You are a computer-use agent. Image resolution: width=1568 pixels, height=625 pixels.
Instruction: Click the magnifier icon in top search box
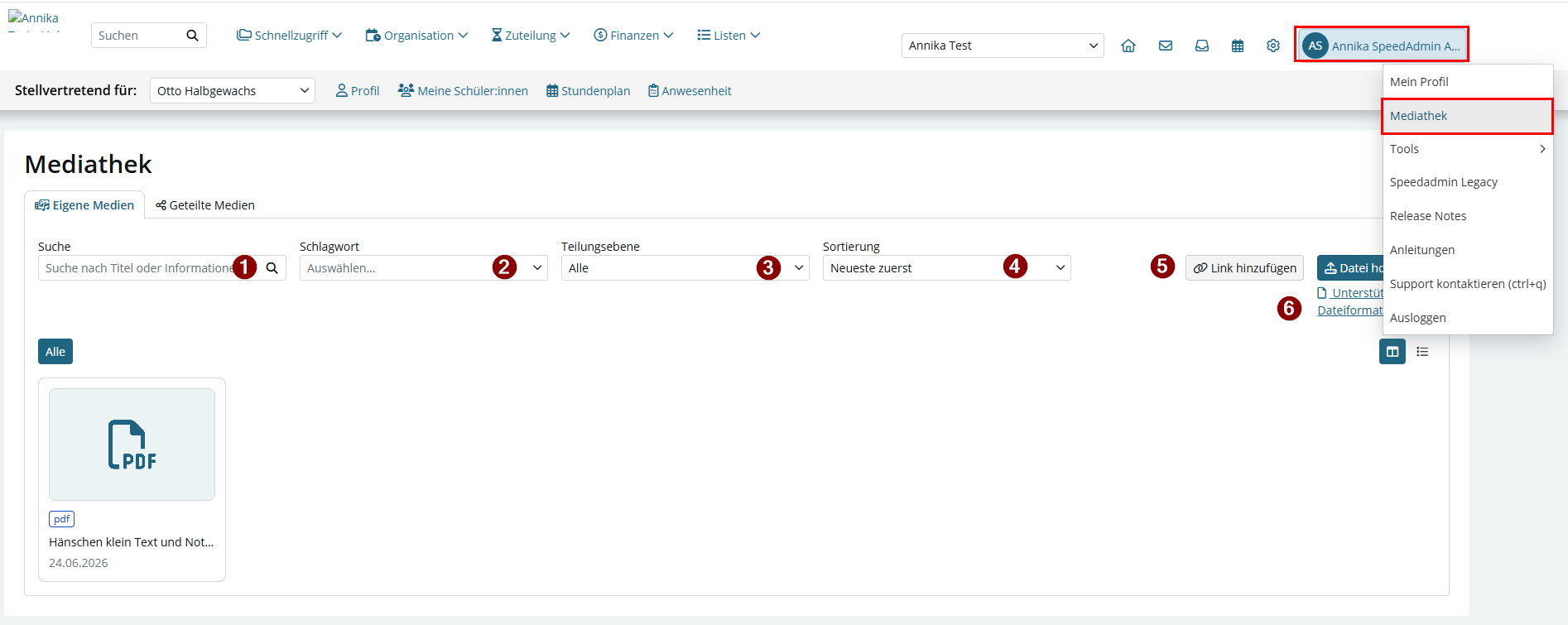(192, 36)
